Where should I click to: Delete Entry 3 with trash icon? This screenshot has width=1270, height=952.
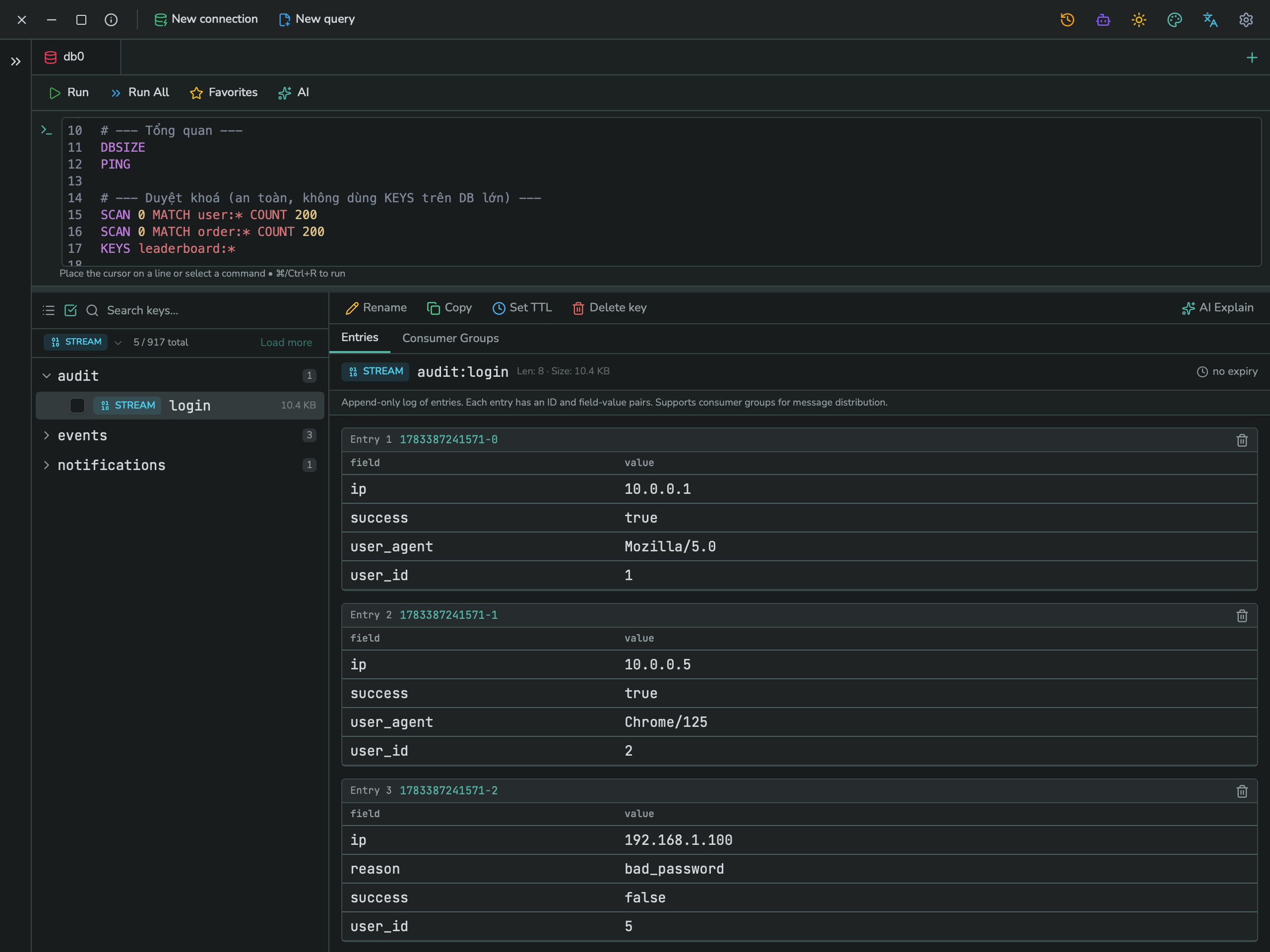pyautogui.click(x=1241, y=791)
